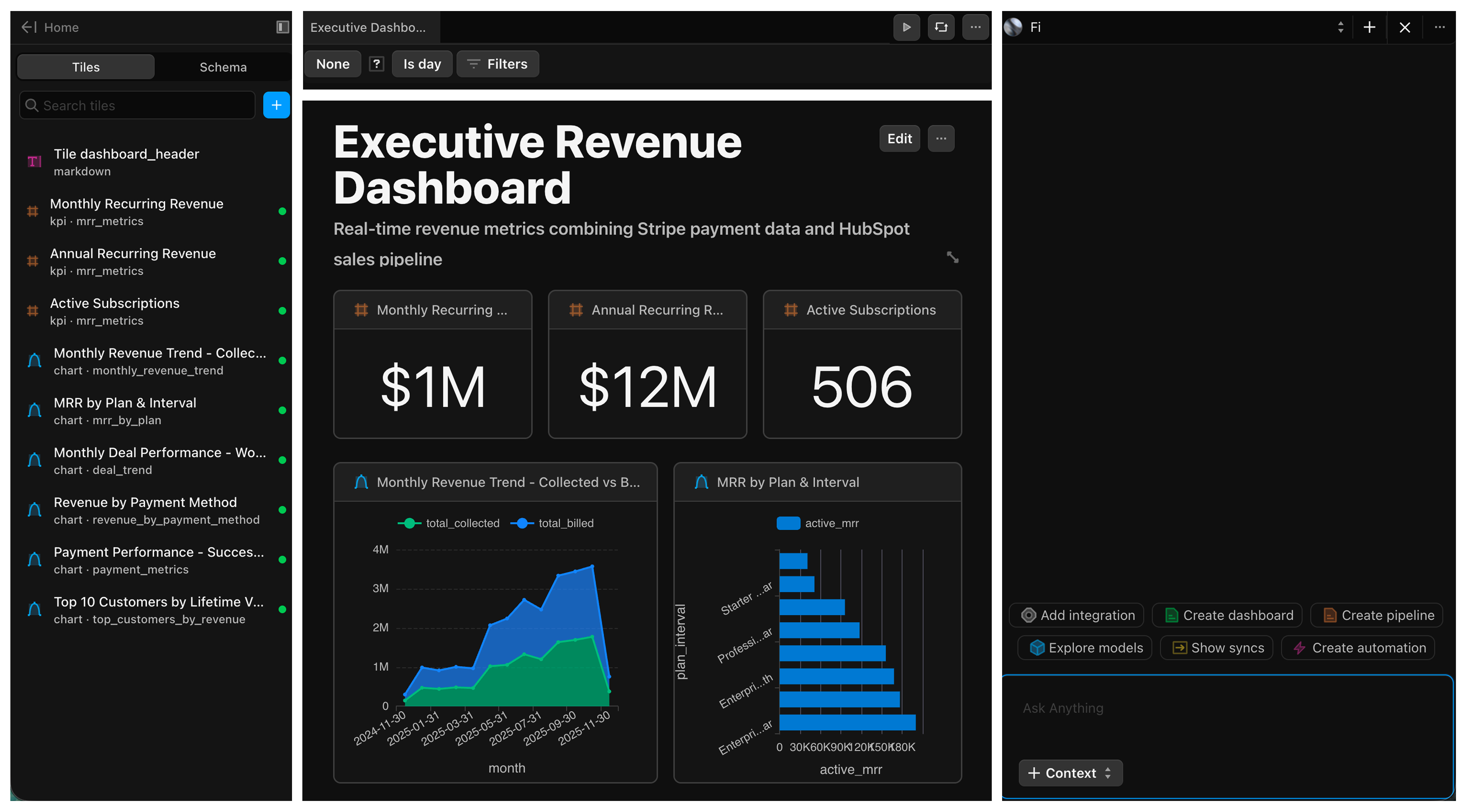The width and height of the screenshot is (1467, 812).
Task: Open the Context selector in the chat panel
Action: tap(1070, 773)
